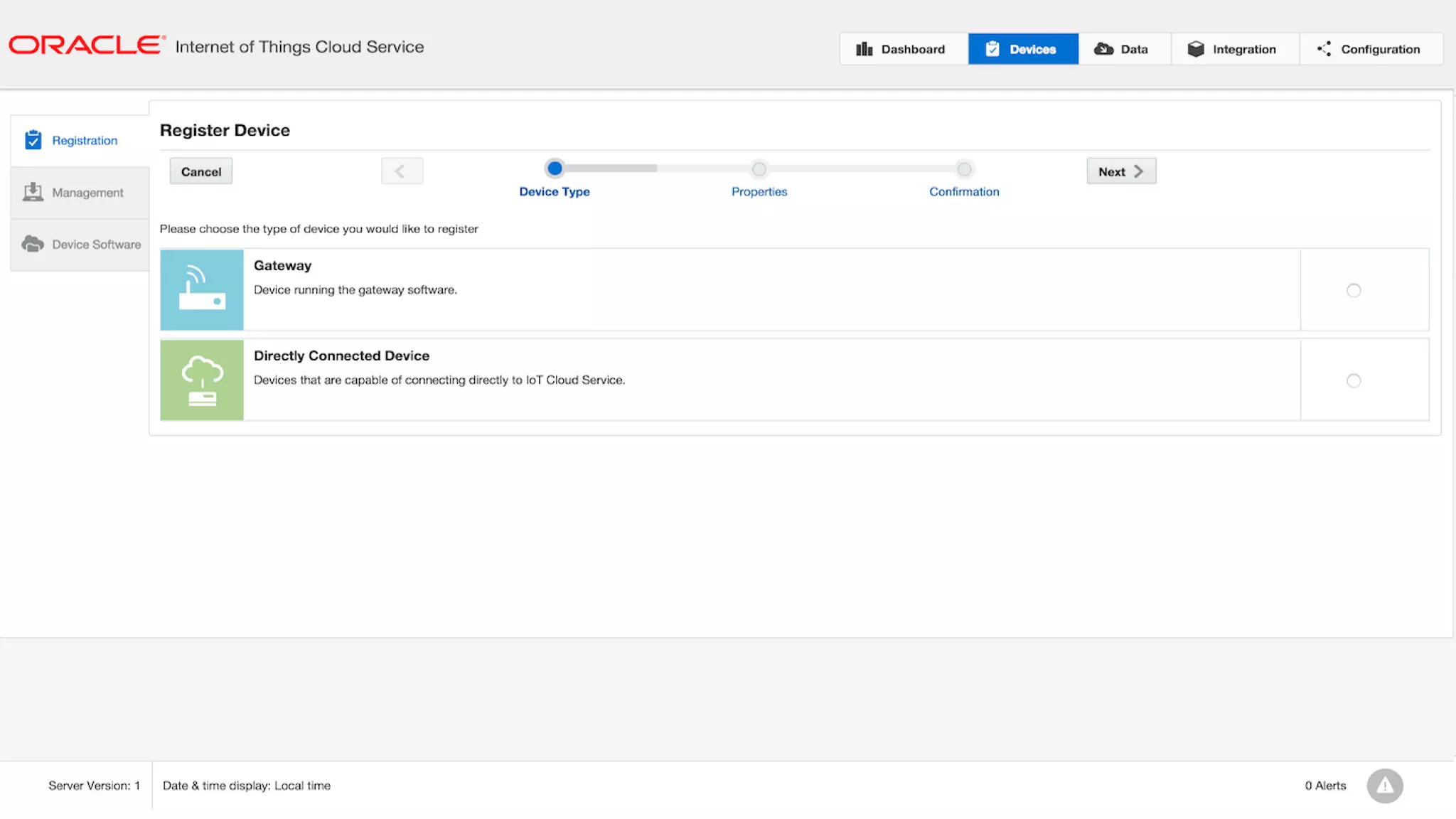Click the Properties step label
This screenshot has height=819, width=1456.
759,192
